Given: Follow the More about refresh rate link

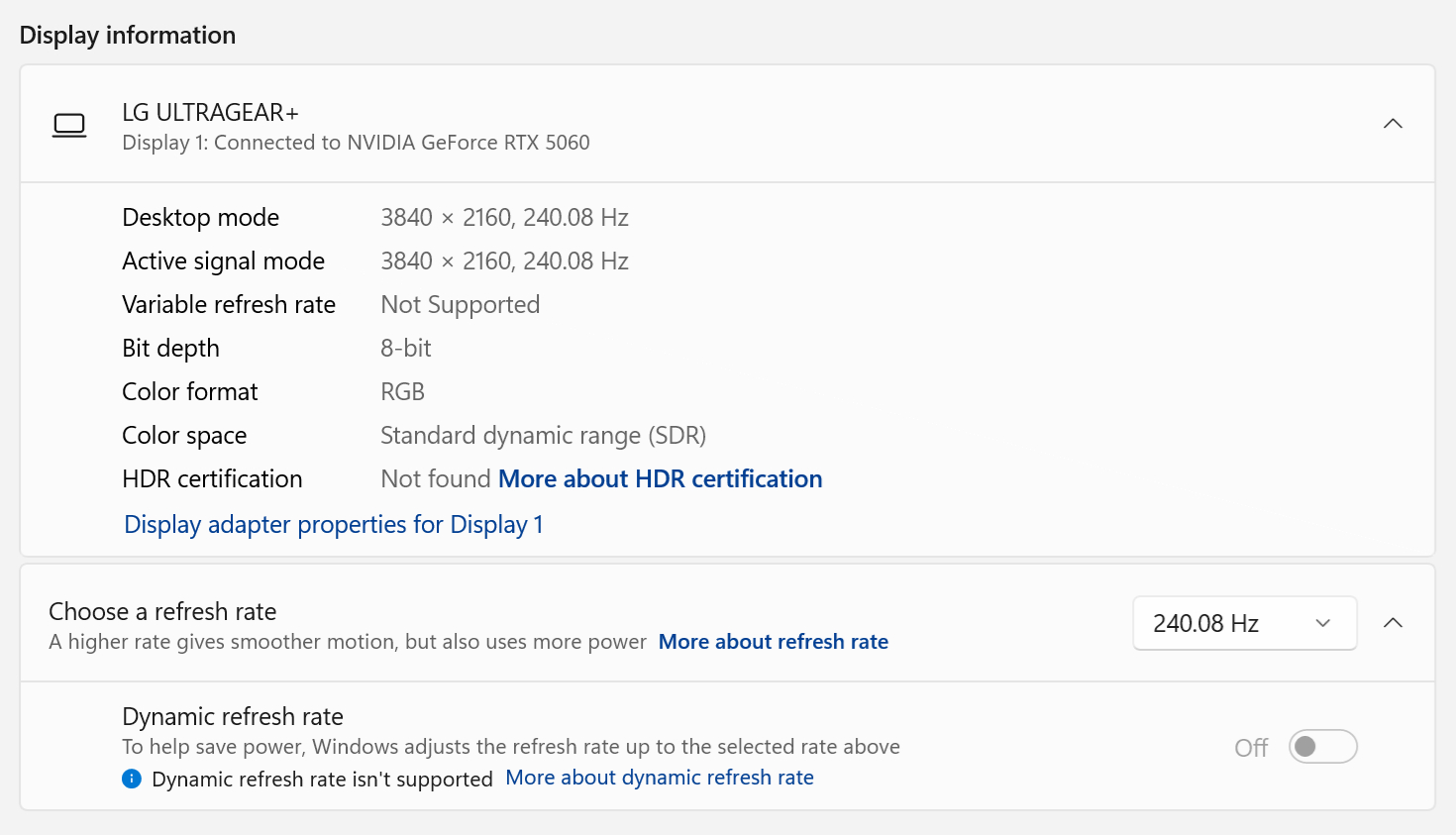Looking at the screenshot, I should [773, 642].
